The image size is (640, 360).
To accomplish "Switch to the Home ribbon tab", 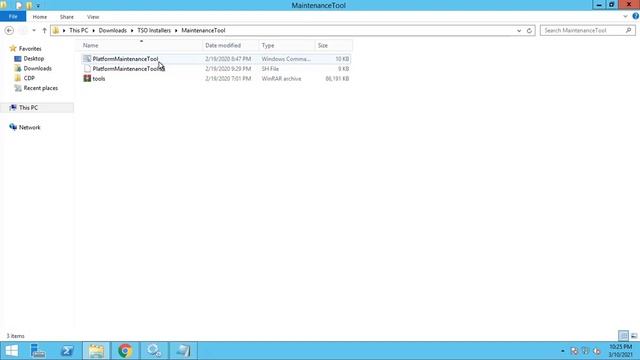I will pyautogui.click(x=40, y=17).
